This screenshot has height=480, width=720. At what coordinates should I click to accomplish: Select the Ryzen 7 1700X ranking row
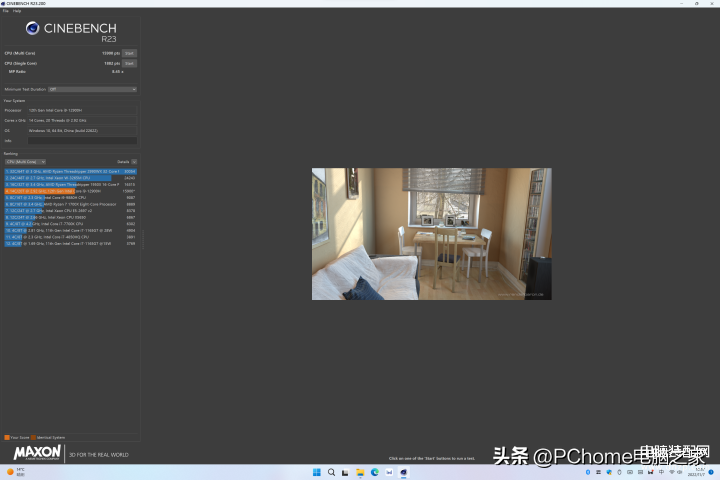(71, 204)
